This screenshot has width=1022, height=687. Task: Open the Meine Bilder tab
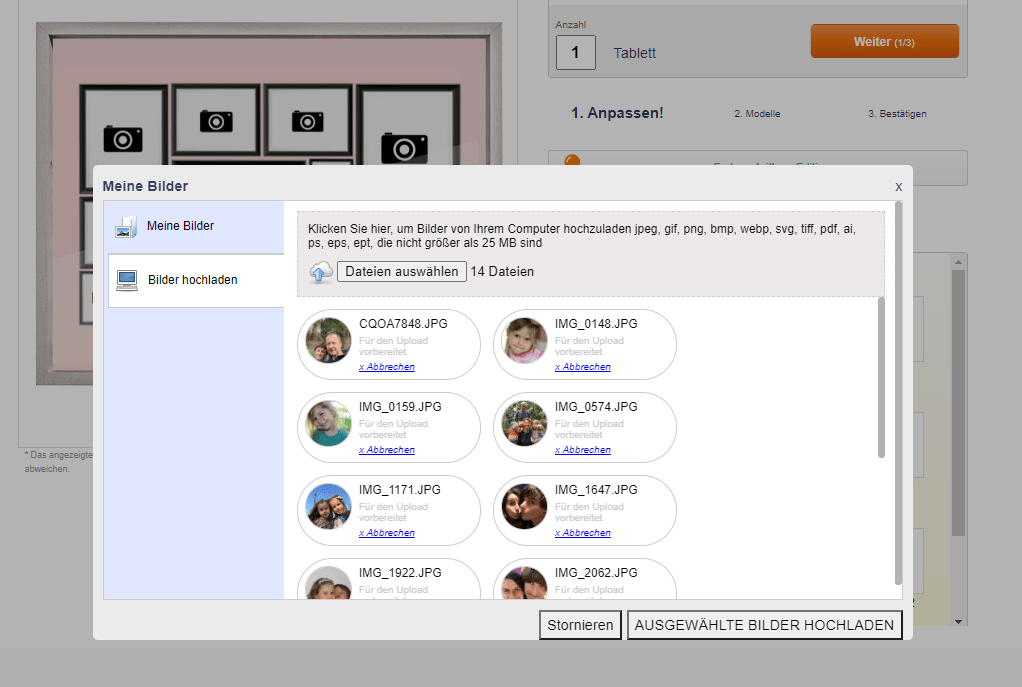click(180, 226)
